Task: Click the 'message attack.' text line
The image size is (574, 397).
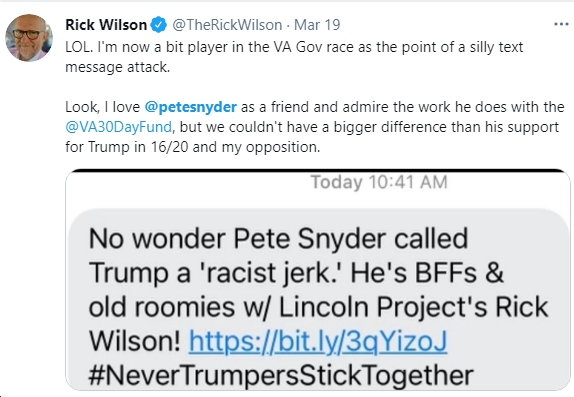Action: coord(118,67)
